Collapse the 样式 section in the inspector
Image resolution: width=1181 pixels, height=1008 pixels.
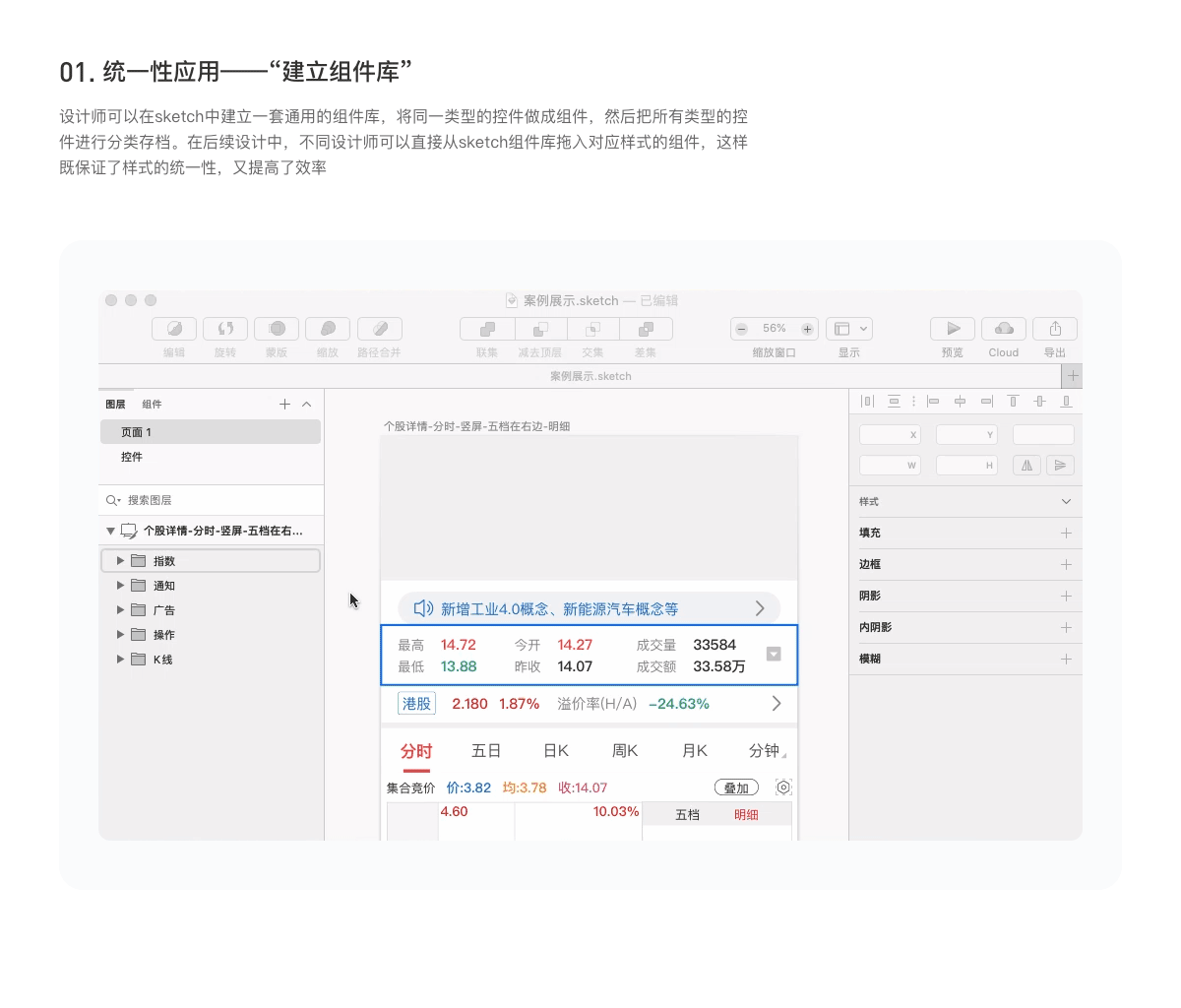[1064, 501]
